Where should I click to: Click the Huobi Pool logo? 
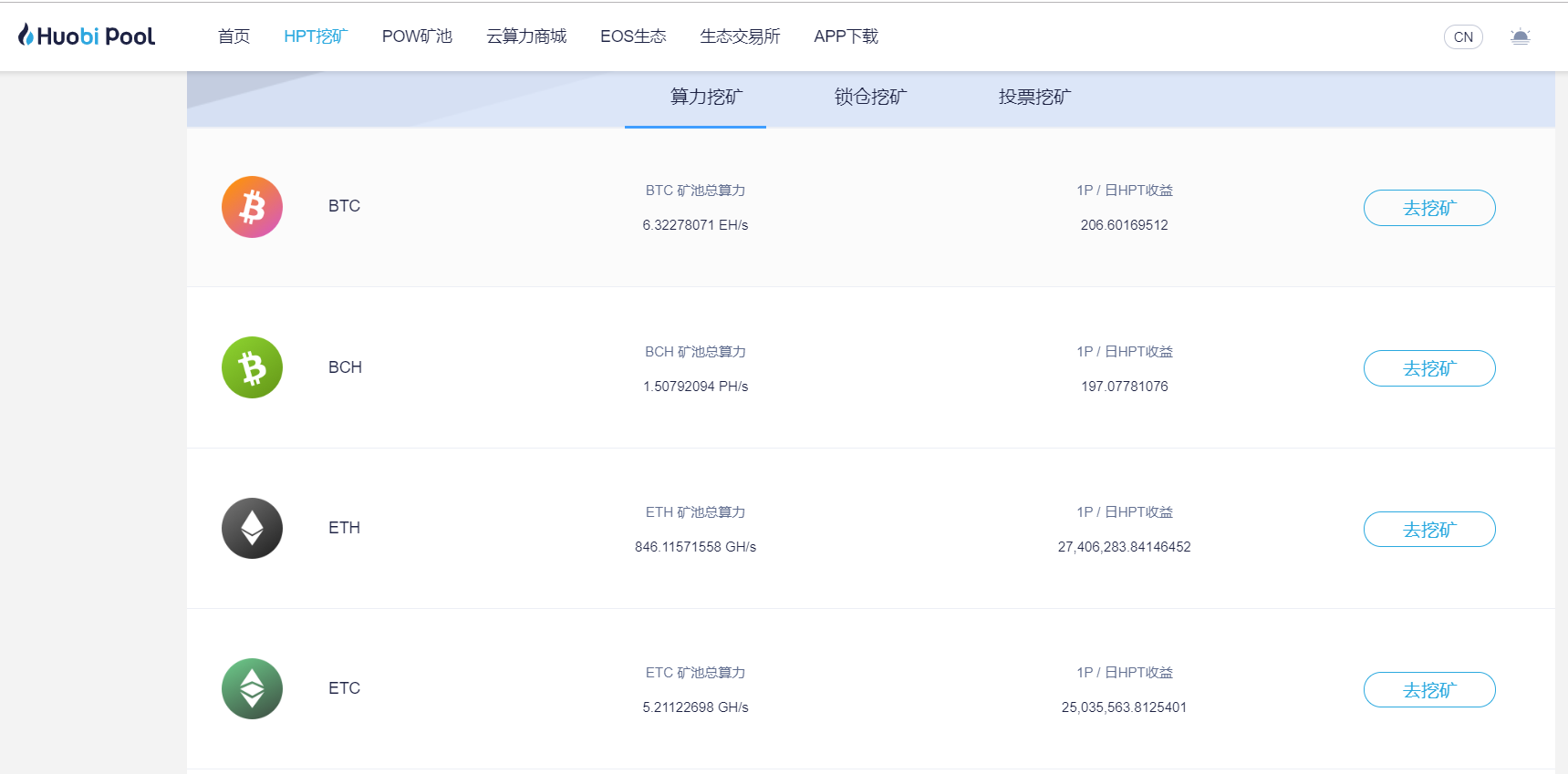coord(87,36)
